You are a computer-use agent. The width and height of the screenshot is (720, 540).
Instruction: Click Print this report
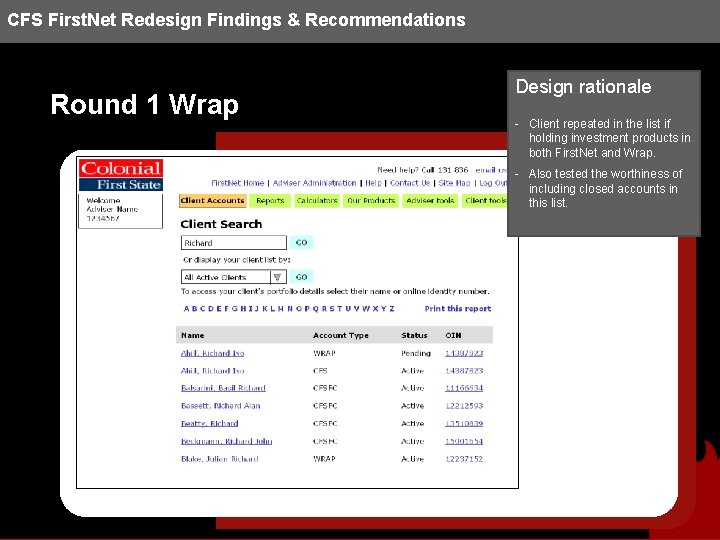(458, 309)
